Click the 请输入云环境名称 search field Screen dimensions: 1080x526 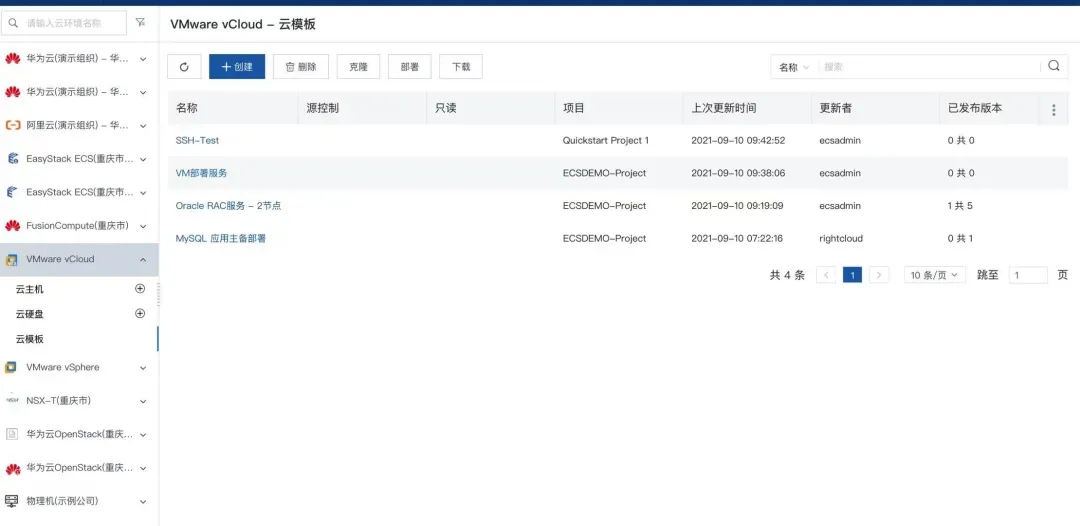[x=63, y=23]
